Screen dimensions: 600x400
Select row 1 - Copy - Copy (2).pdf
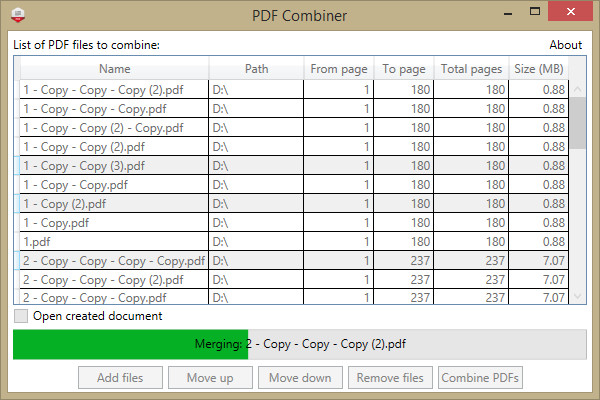[x=294, y=147]
